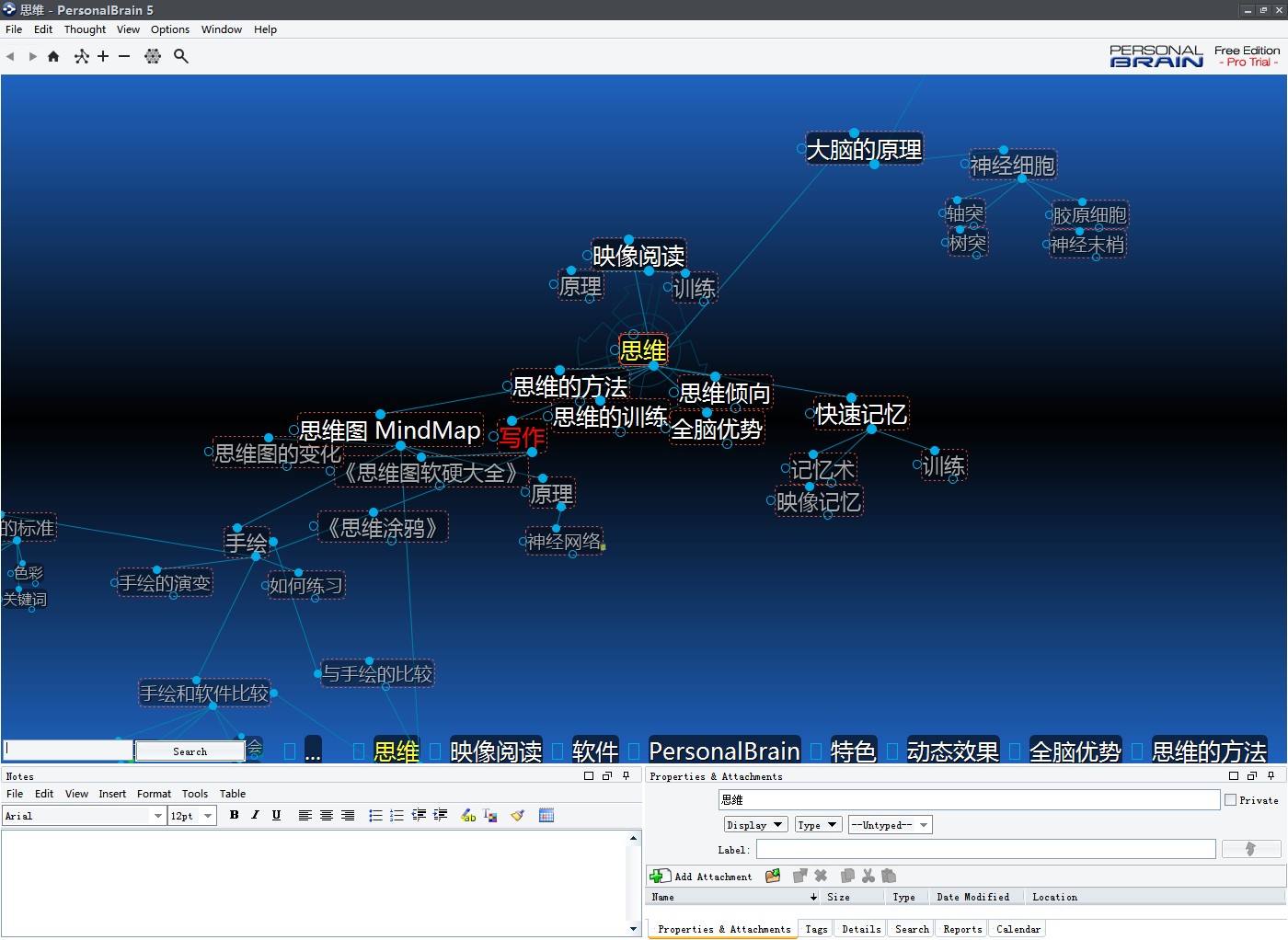Select the PersonalBrain pin at the bottom
The height and width of the screenshot is (940, 1288).
(724, 751)
